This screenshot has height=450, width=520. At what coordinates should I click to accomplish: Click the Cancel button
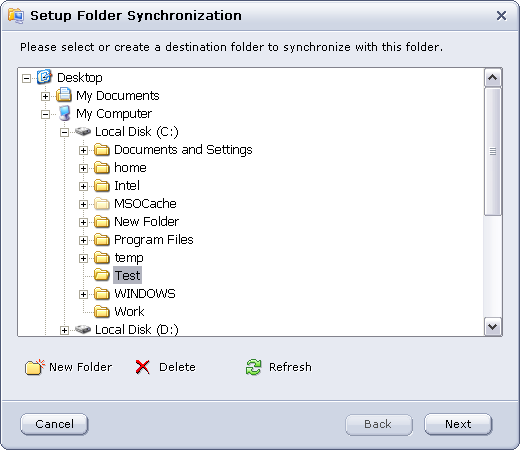pos(54,424)
